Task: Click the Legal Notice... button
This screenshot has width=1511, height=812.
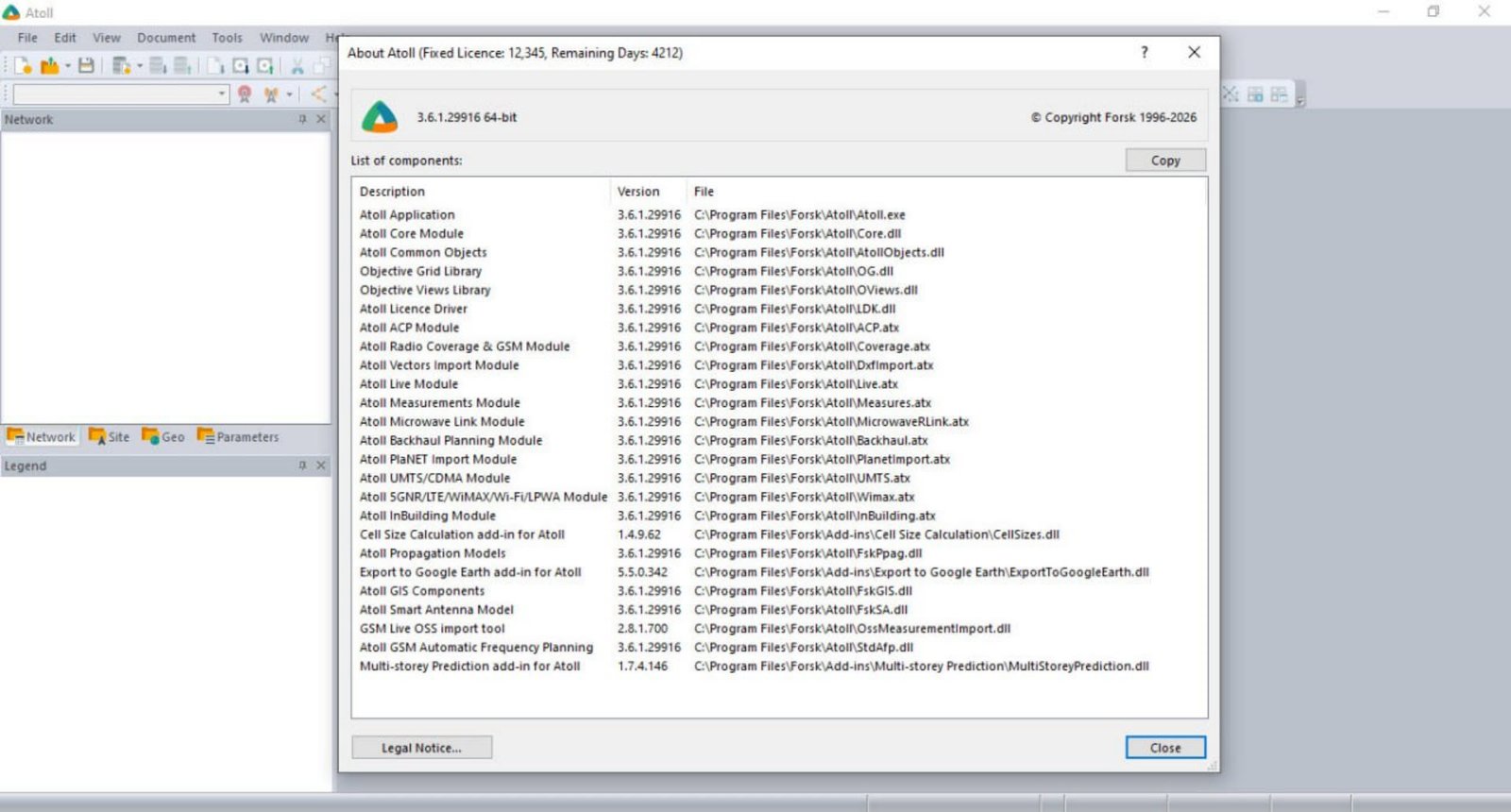Action: [421, 748]
